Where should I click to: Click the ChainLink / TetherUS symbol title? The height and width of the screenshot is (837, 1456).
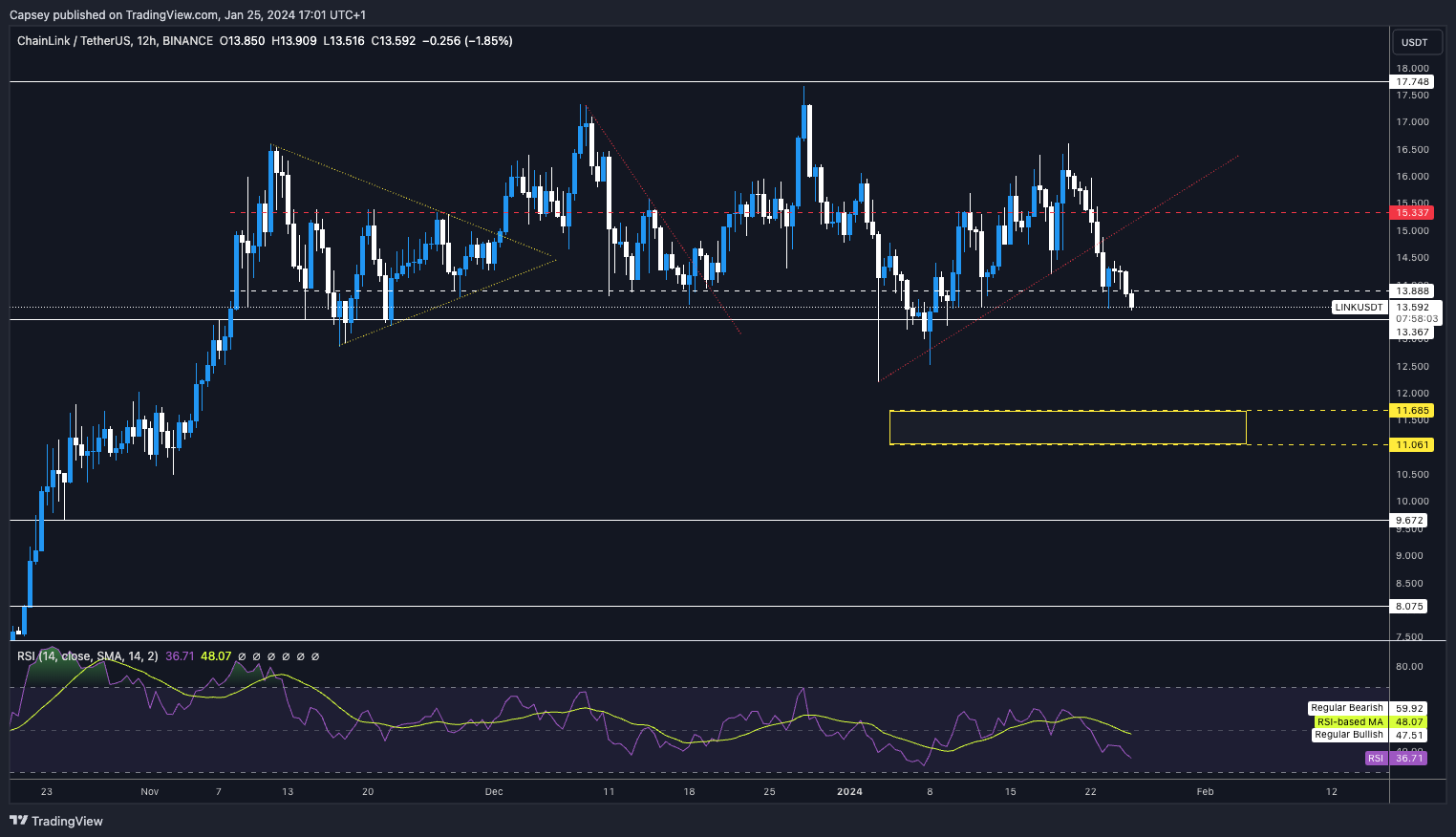tap(115, 41)
